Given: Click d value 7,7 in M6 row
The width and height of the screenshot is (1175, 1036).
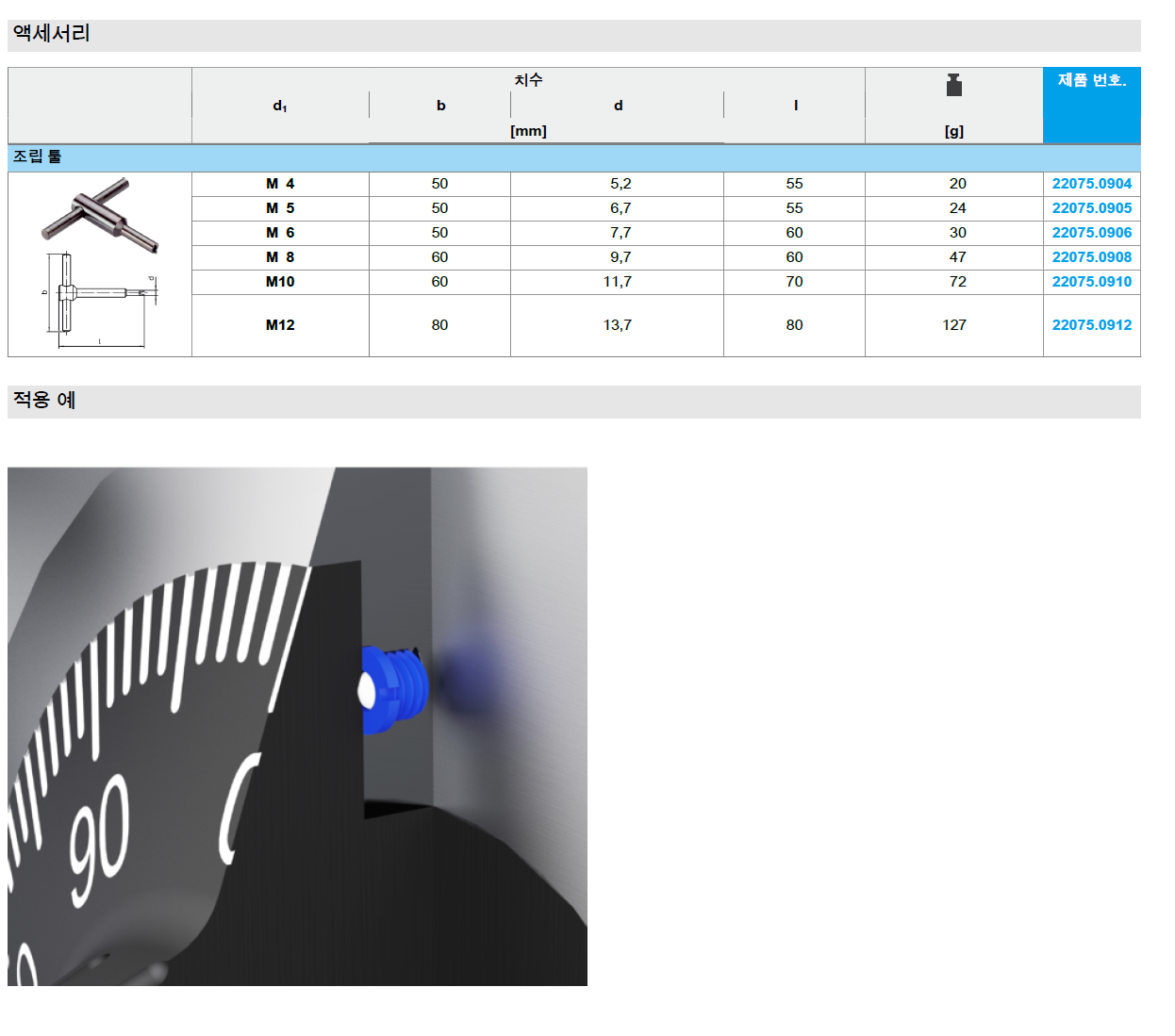Looking at the screenshot, I should [x=621, y=233].
